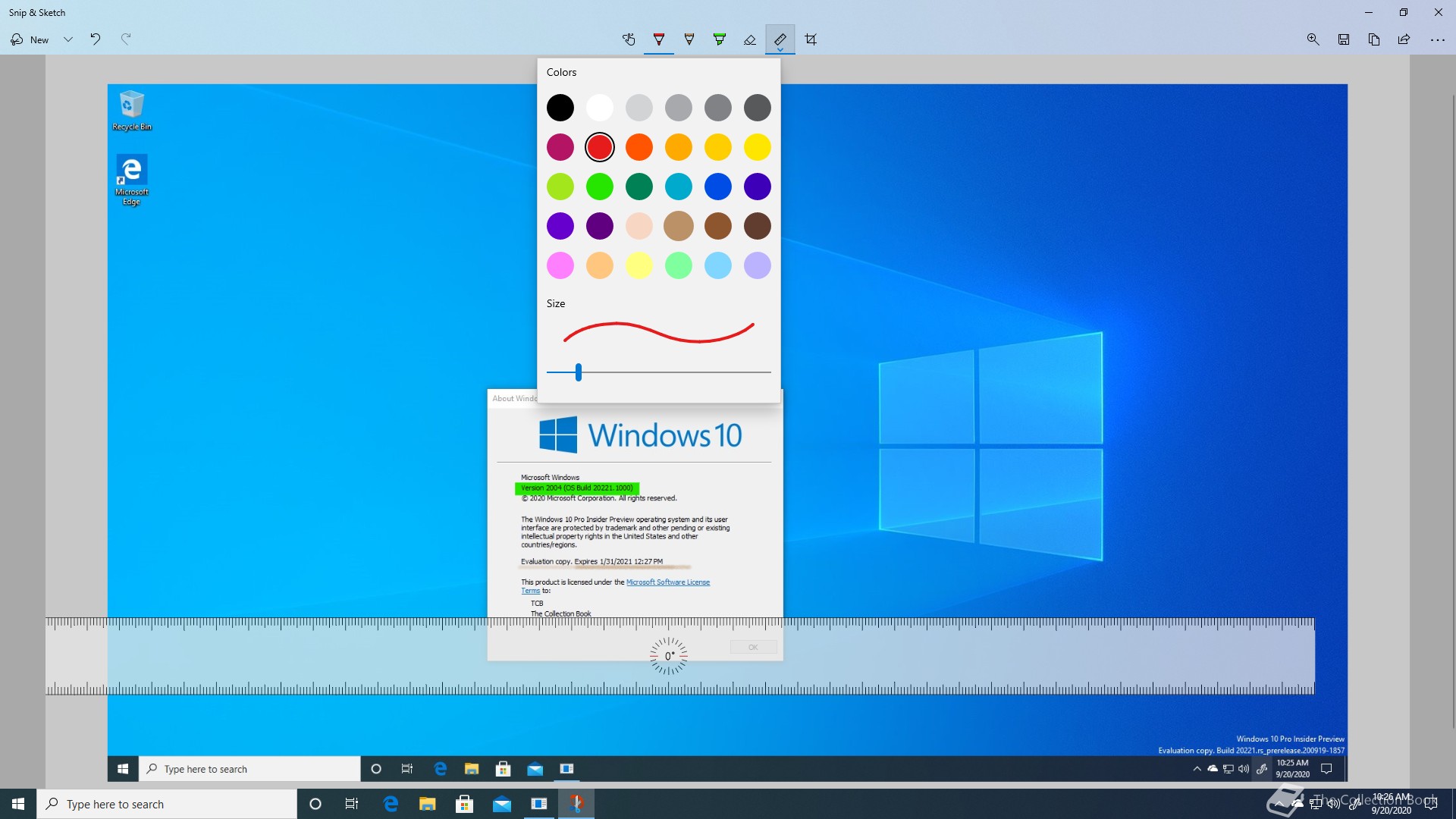Pick the light pink color swatch

pos(639,226)
